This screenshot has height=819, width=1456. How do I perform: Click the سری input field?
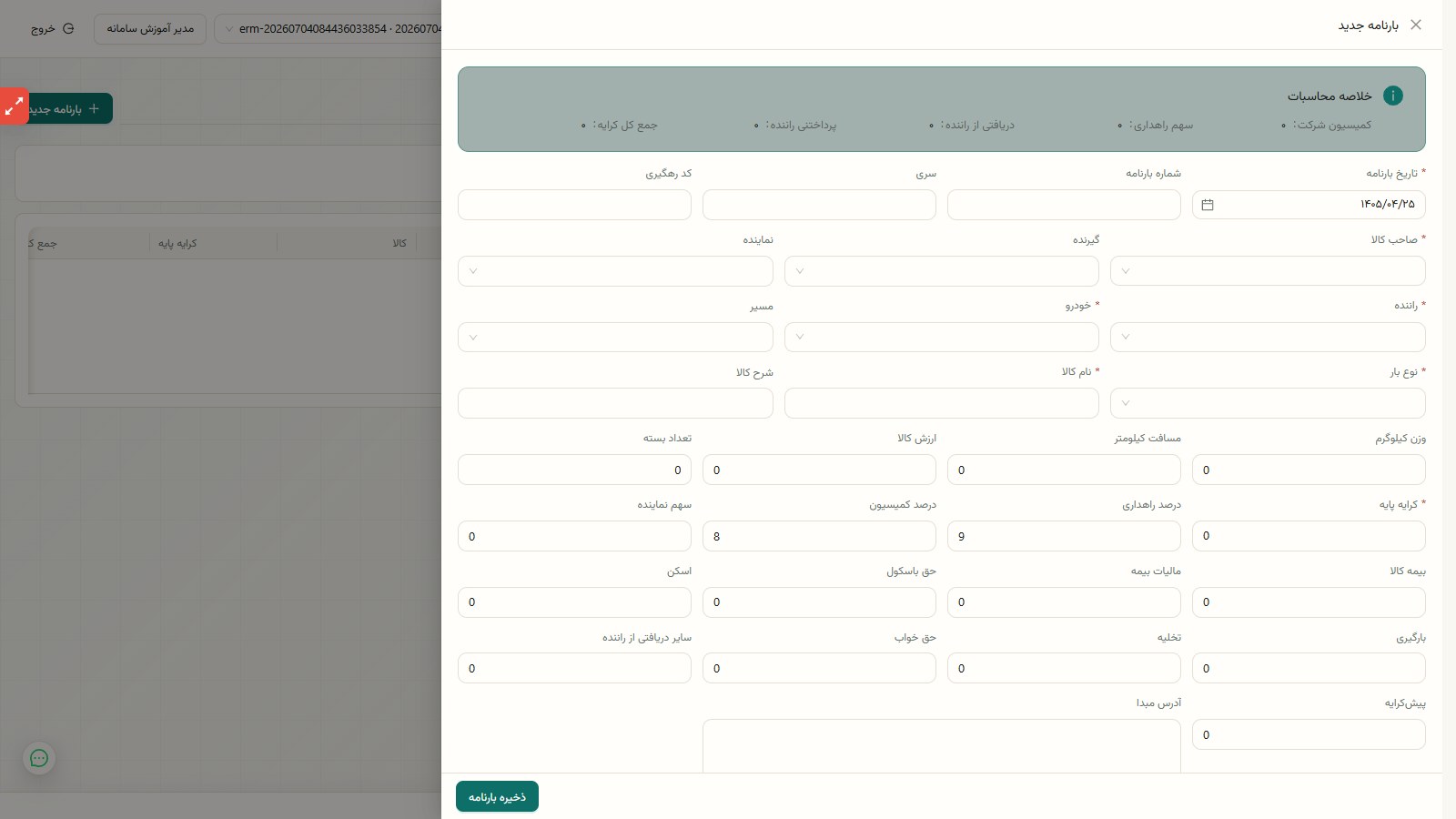point(819,205)
